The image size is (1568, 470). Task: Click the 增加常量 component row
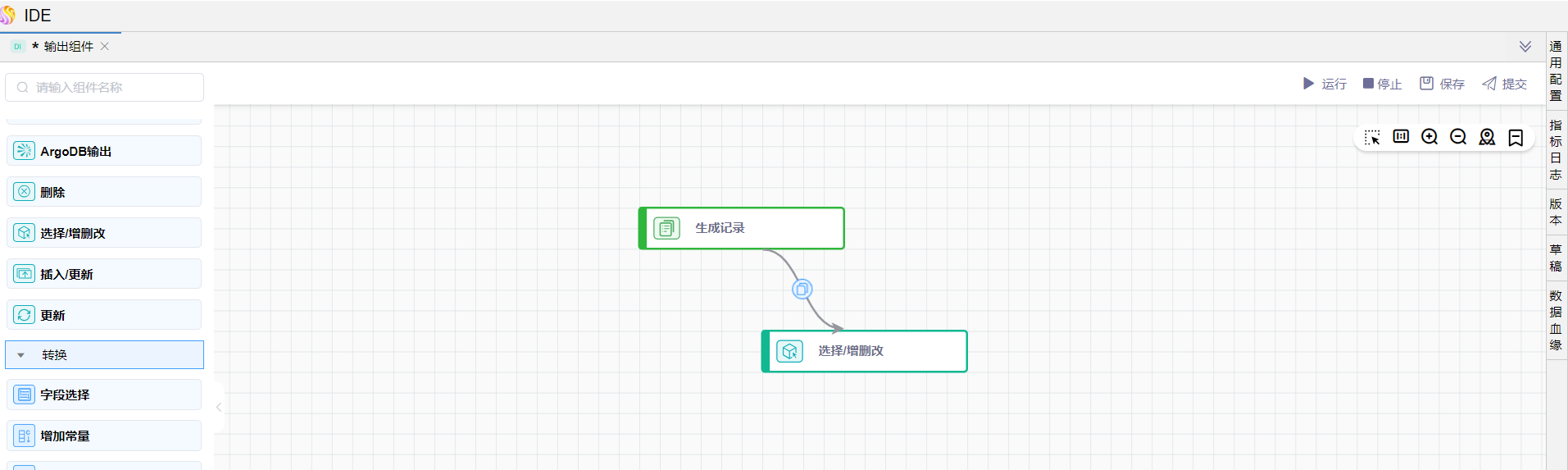click(x=104, y=436)
